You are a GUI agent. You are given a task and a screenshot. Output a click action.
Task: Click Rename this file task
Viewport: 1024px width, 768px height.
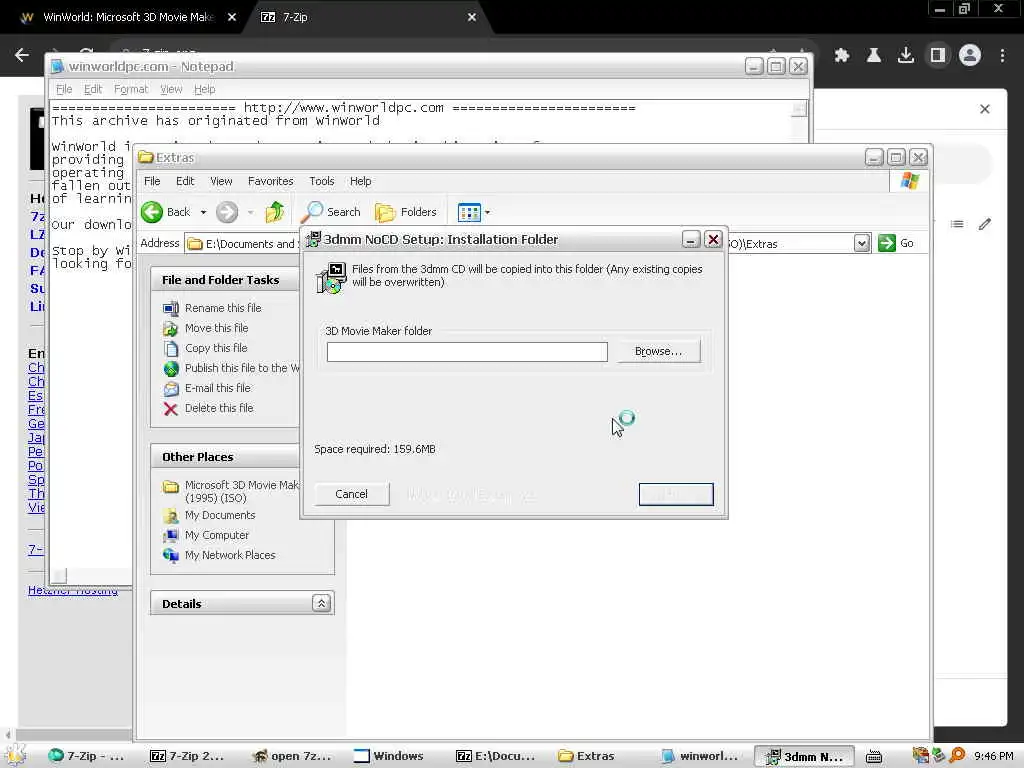tap(223, 308)
